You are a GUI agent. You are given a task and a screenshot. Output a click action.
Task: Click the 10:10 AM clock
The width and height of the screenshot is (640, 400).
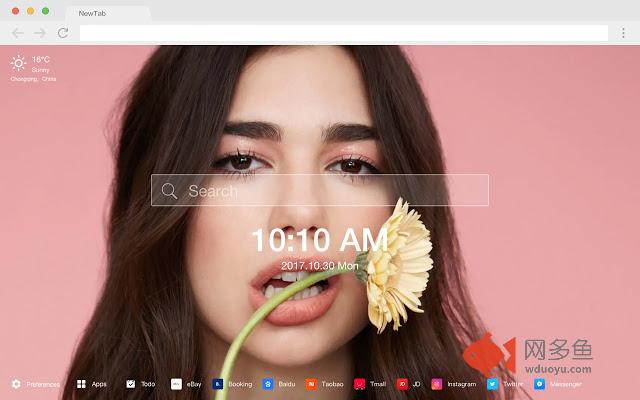pyautogui.click(x=320, y=240)
